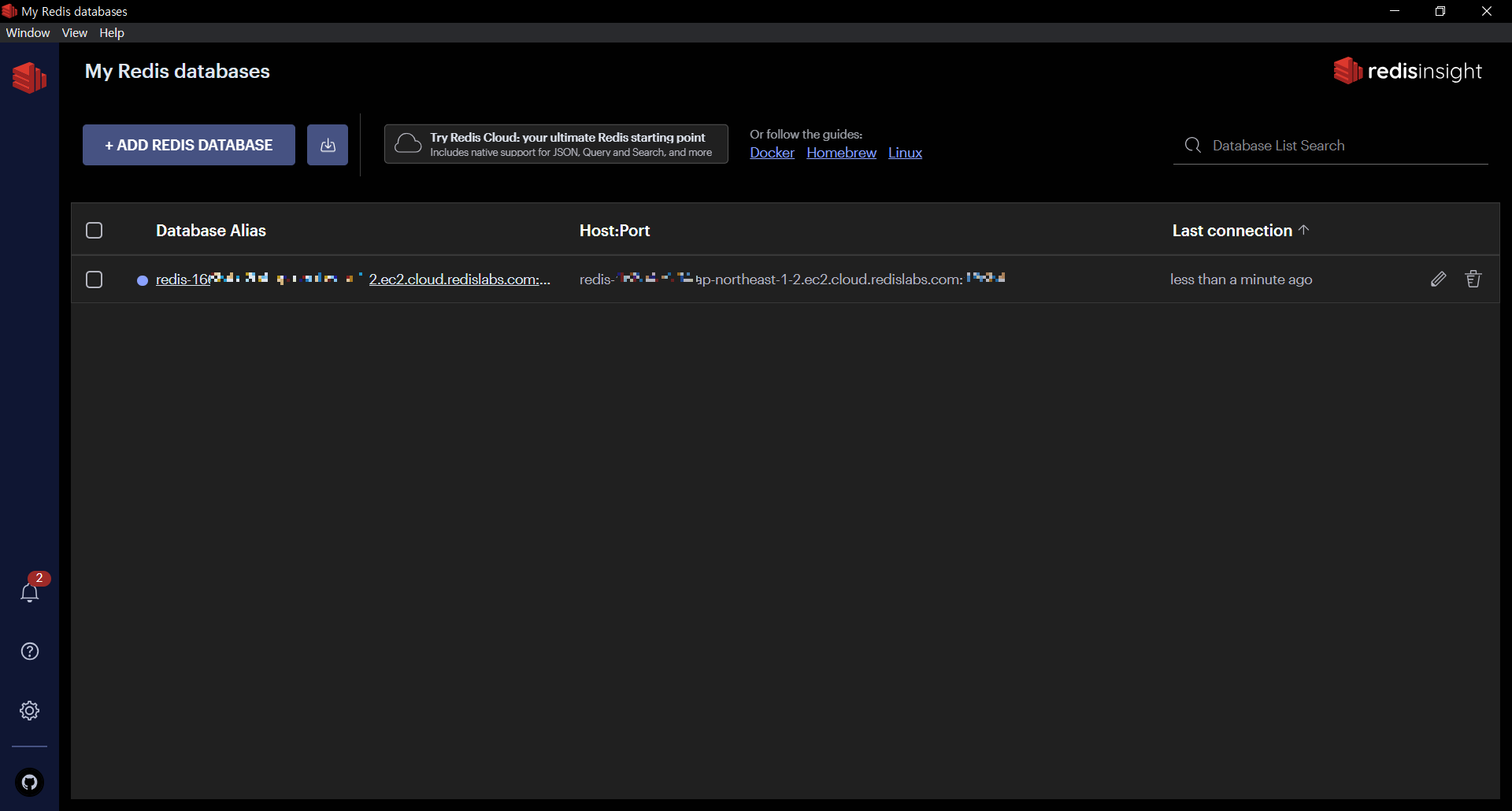The height and width of the screenshot is (811, 1512).
Task: Delete the redis database with trash icon
Action: 1473,279
